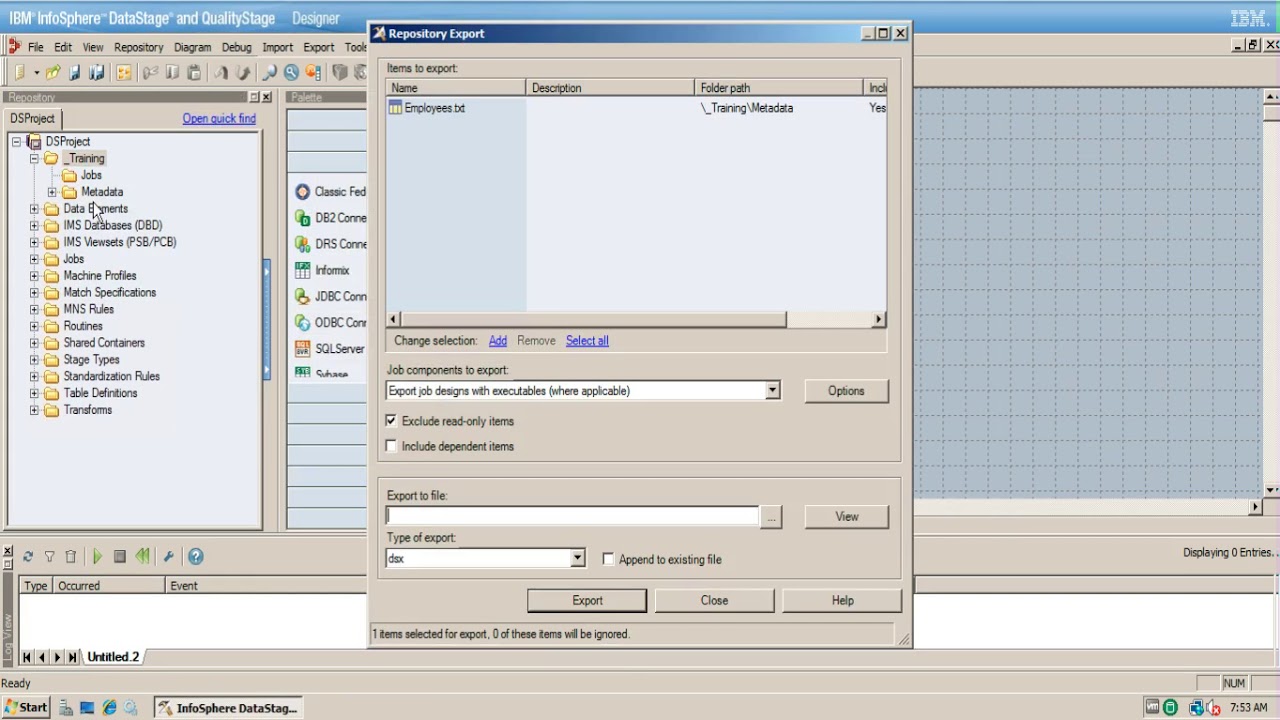Click the gray Stop square icon
This screenshot has height=720, width=1280.
(119, 557)
